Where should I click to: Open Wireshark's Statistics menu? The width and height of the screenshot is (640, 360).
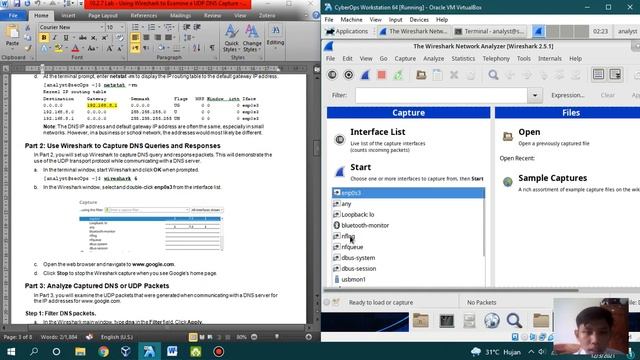coord(463,59)
